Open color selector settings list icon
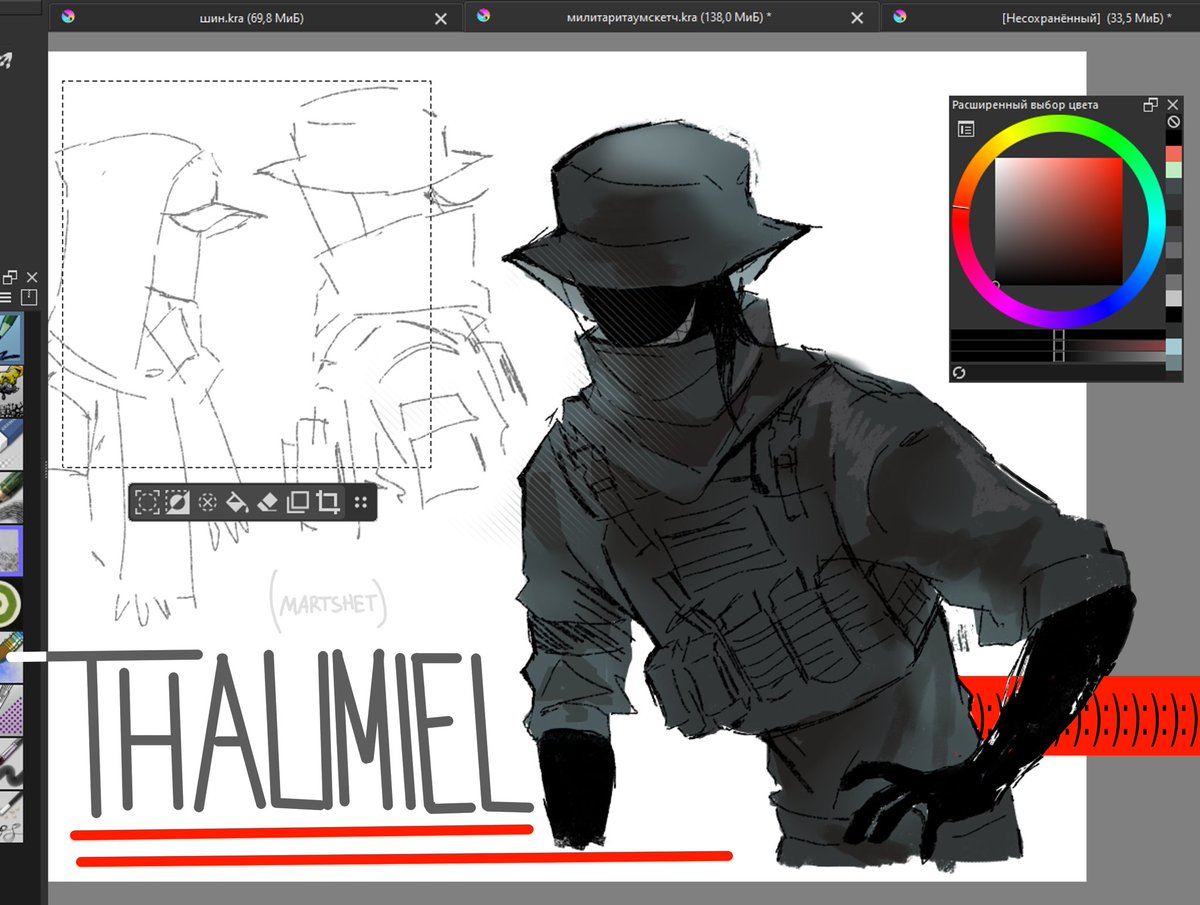Image resolution: width=1200 pixels, height=905 pixels. 965,128
